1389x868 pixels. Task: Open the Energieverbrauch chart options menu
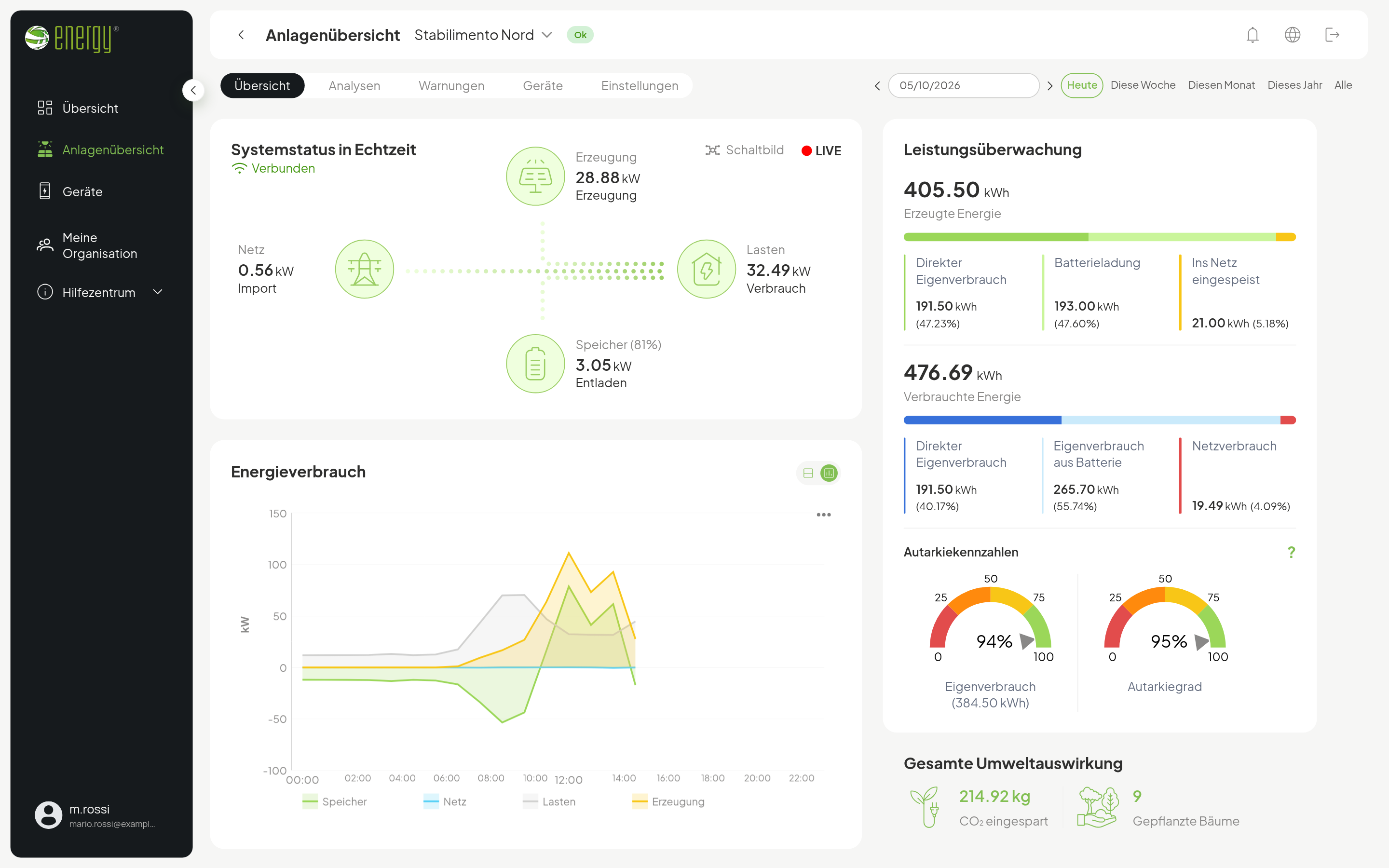pyautogui.click(x=824, y=515)
